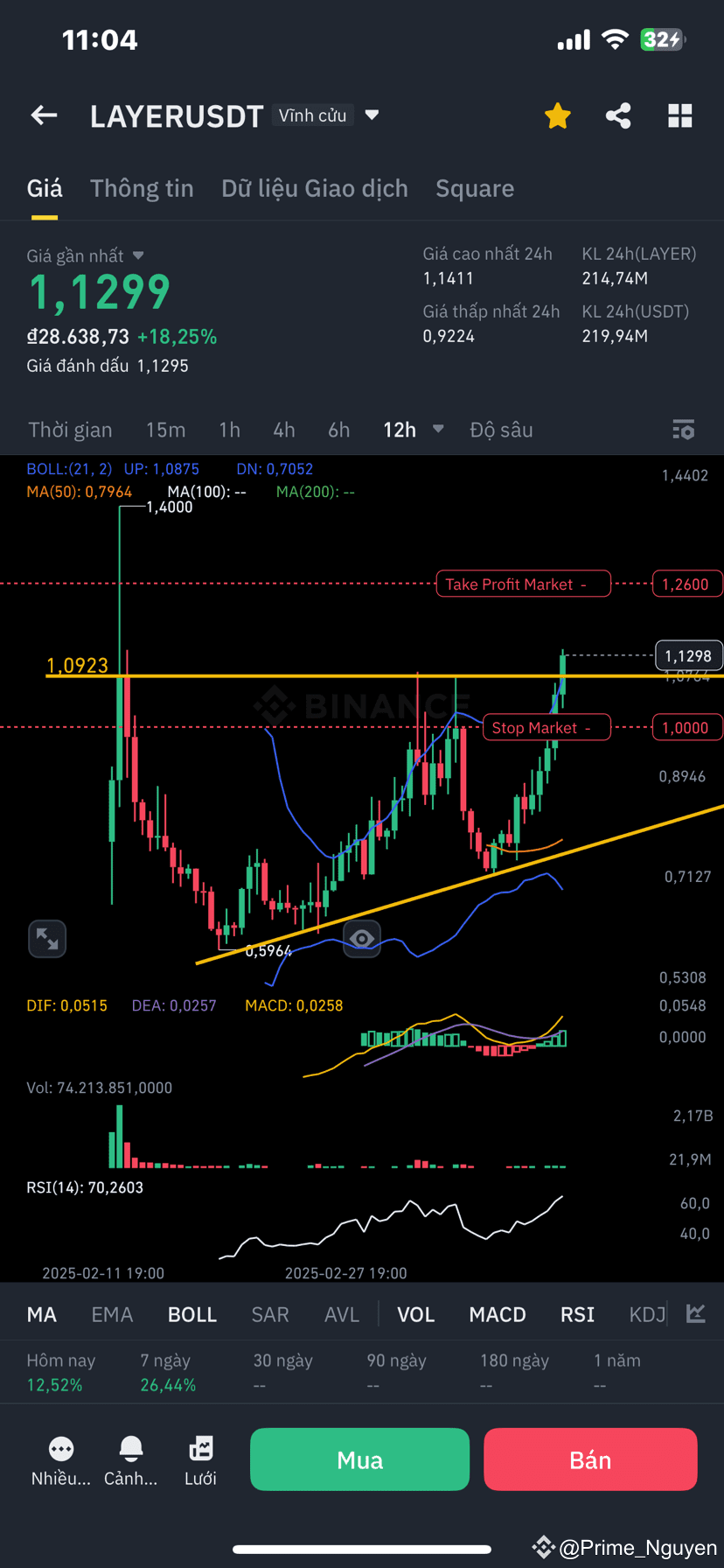Open the indicator settings chart icon
The height and width of the screenshot is (1568, 724).
click(x=696, y=1313)
